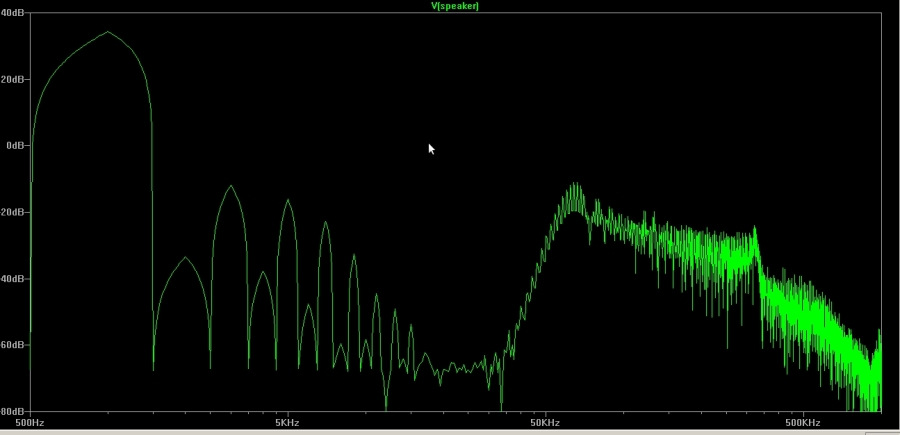Screen dimensions: 900x435
Task: Click the 500KHz horizontal axis label
Action: tap(802, 423)
